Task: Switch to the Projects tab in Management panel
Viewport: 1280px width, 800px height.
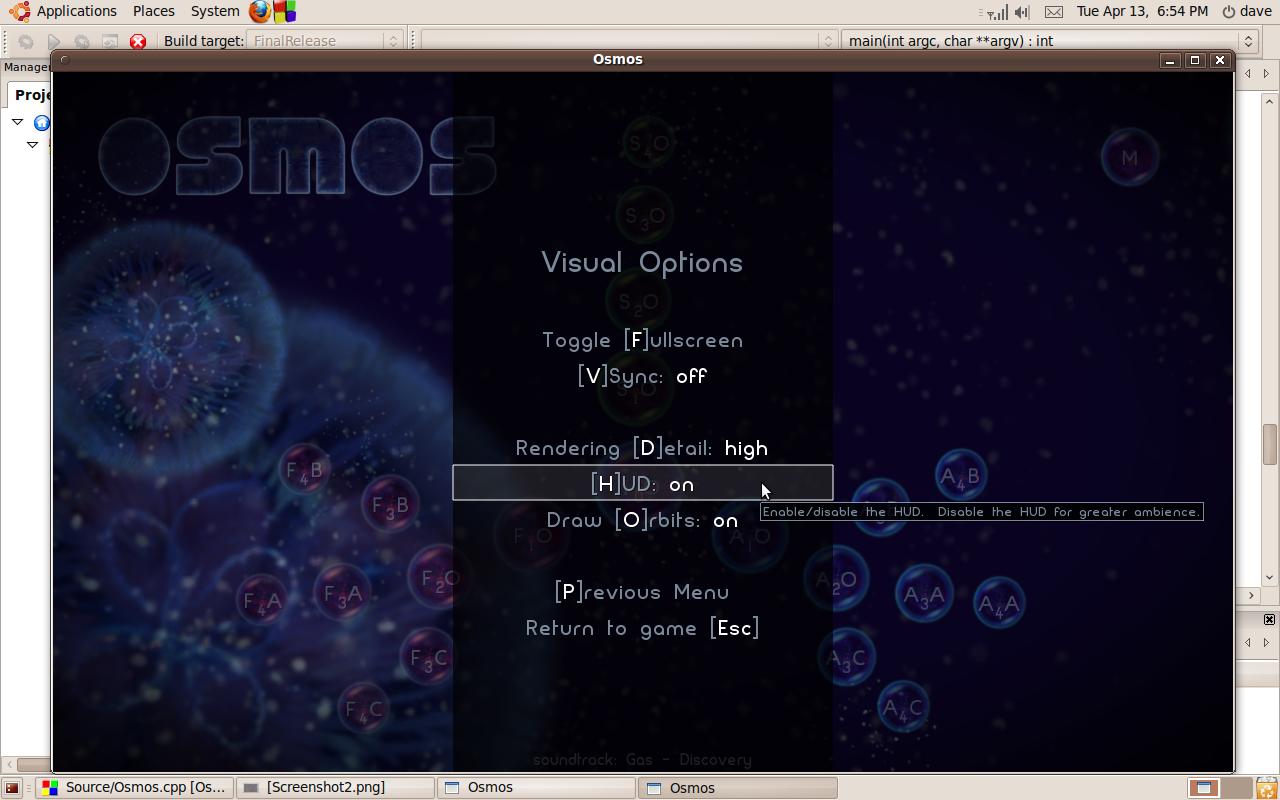Action: 31,95
